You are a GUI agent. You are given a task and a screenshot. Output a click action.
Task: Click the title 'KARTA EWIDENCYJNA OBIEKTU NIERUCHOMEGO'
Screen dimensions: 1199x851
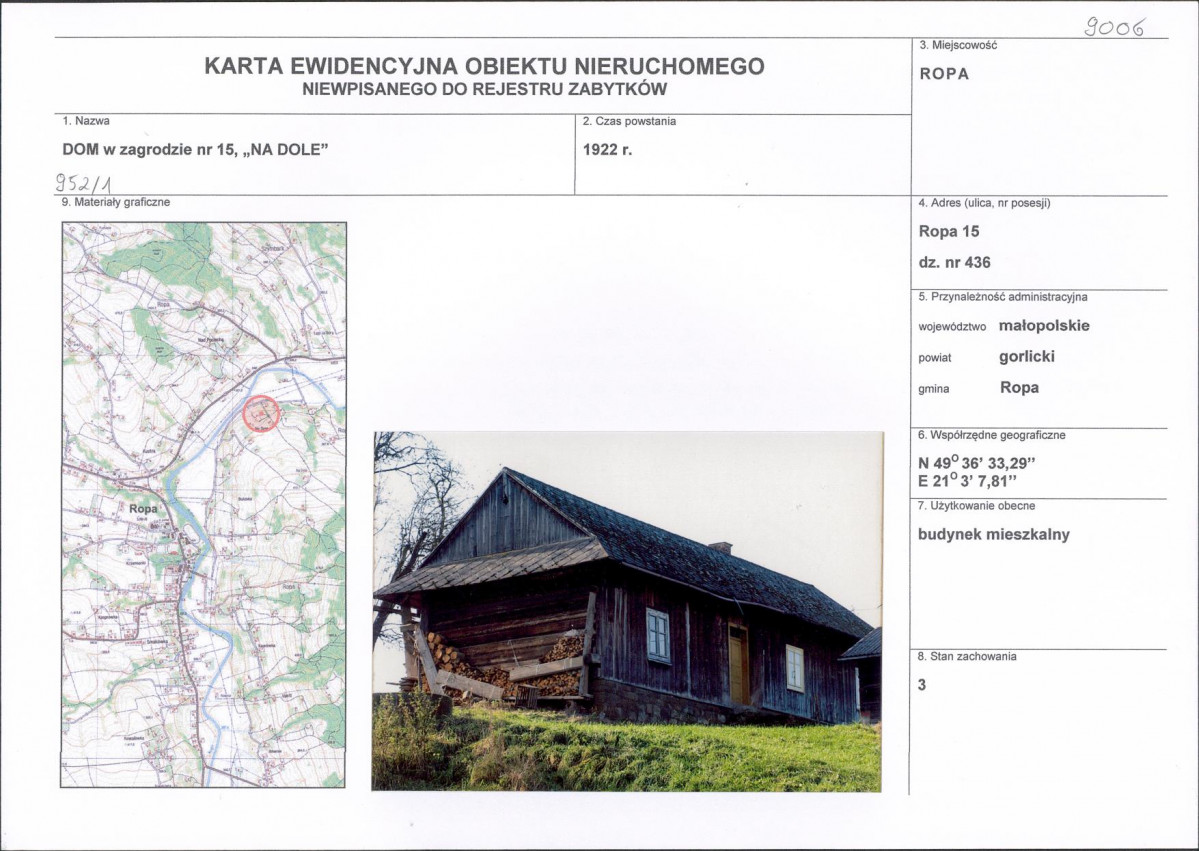(484, 67)
